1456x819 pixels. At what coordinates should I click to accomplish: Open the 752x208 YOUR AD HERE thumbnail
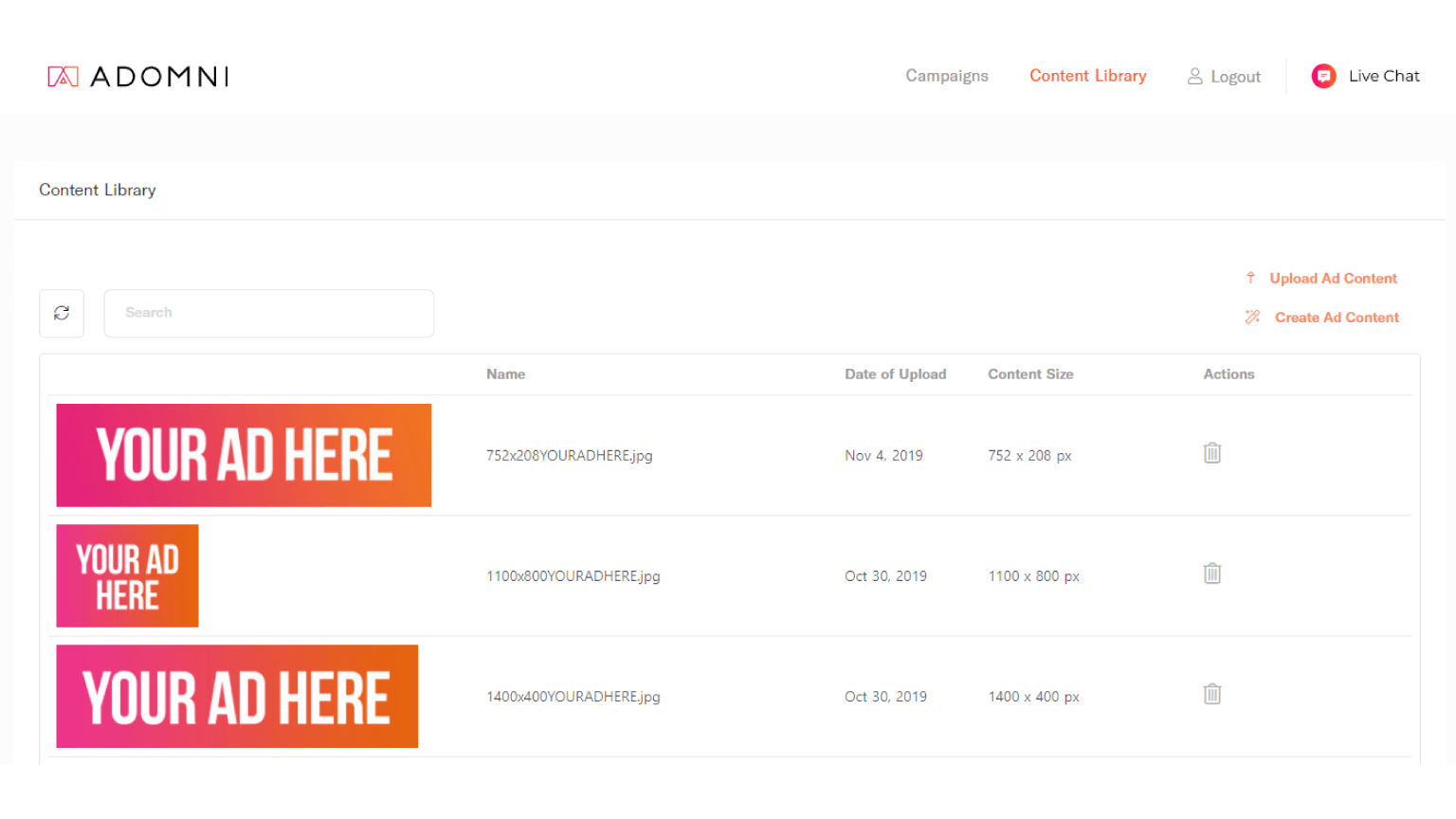point(244,455)
